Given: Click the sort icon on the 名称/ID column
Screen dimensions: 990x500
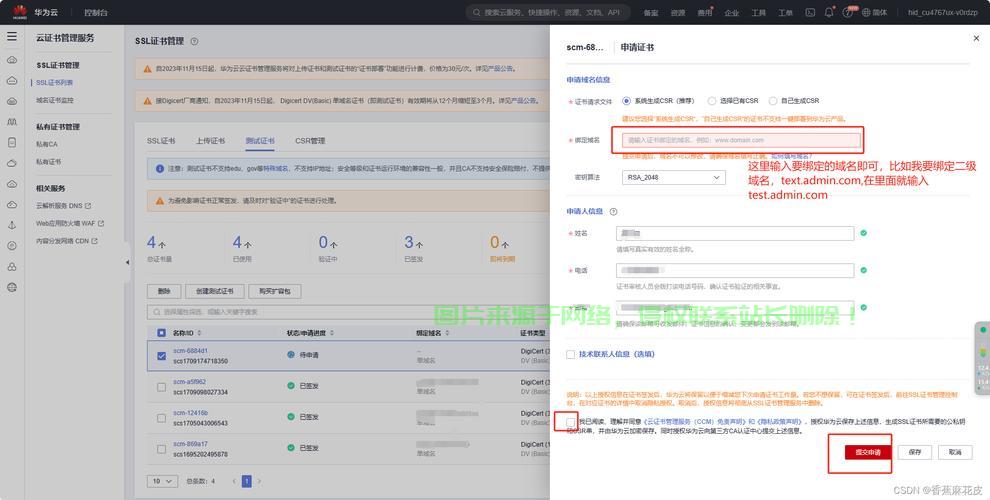Looking at the screenshot, I should tap(200, 333).
